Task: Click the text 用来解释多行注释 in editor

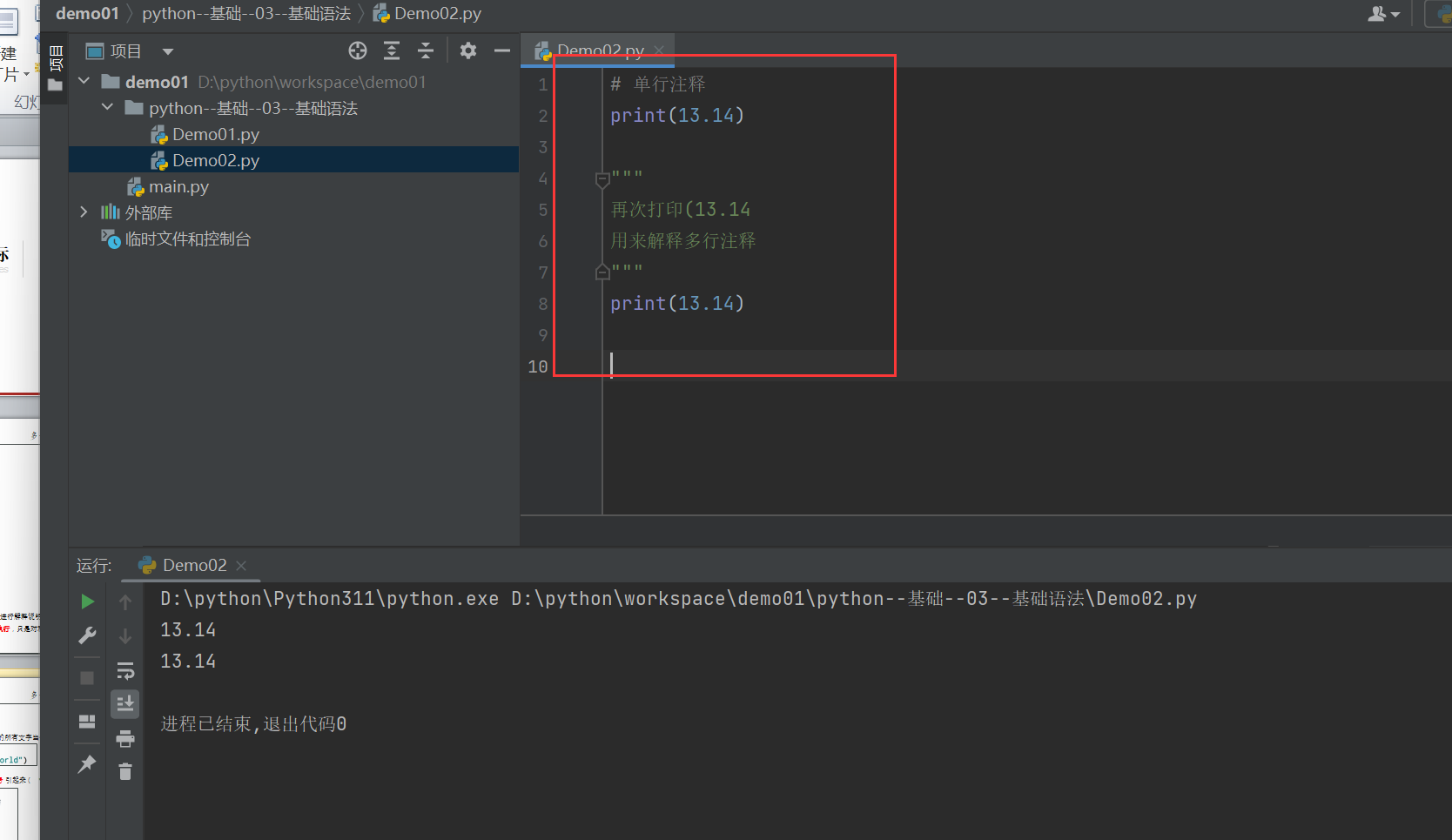Action: click(x=683, y=240)
